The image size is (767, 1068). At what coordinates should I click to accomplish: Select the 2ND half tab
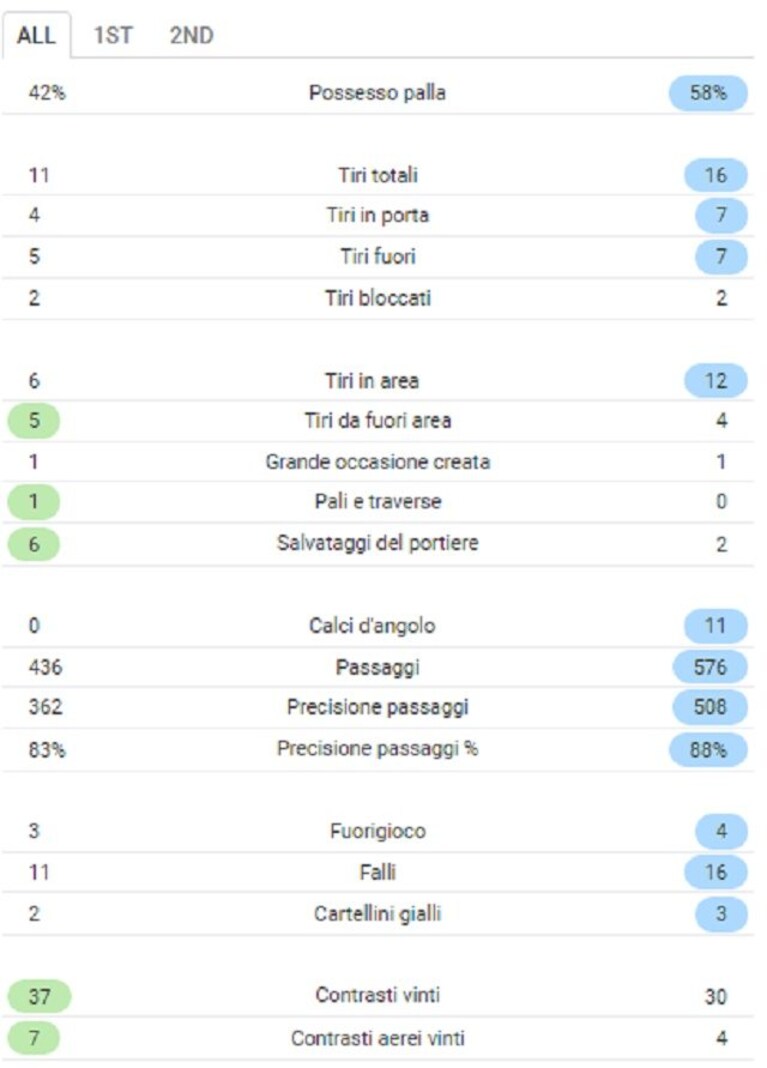(191, 35)
